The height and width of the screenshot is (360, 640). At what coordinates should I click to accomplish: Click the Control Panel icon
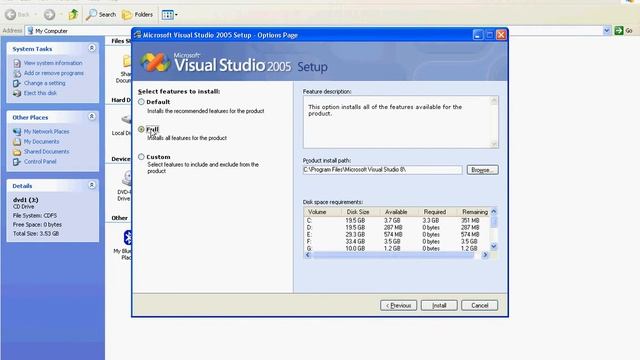pyautogui.click(x=17, y=162)
